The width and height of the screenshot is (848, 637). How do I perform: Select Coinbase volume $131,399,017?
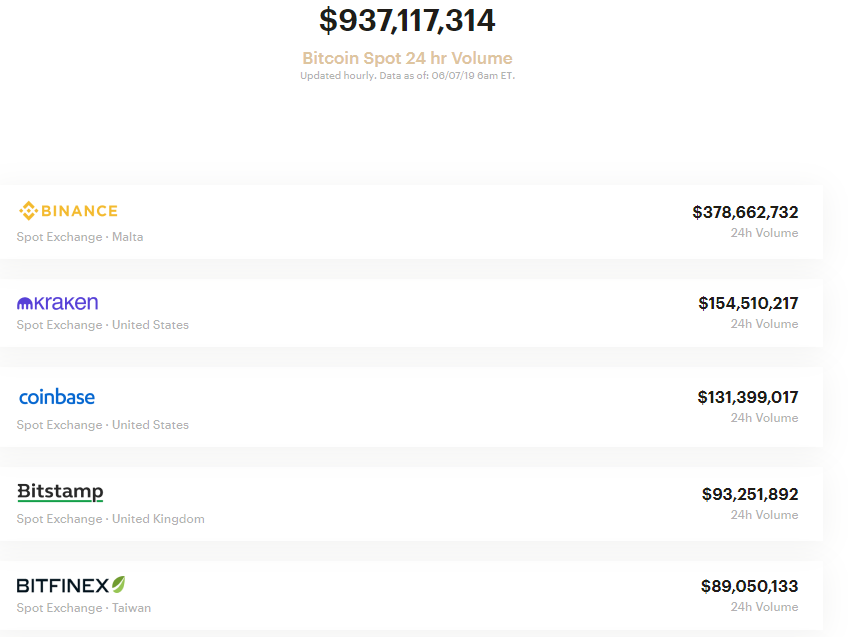pos(748,397)
